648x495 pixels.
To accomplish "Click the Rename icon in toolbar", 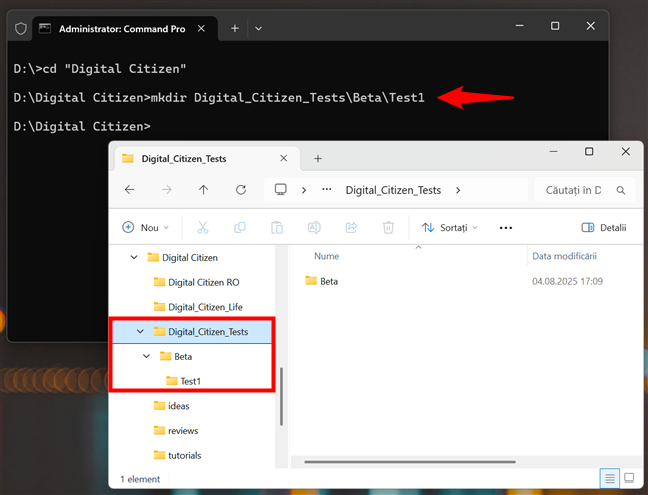I will pyautogui.click(x=314, y=228).
